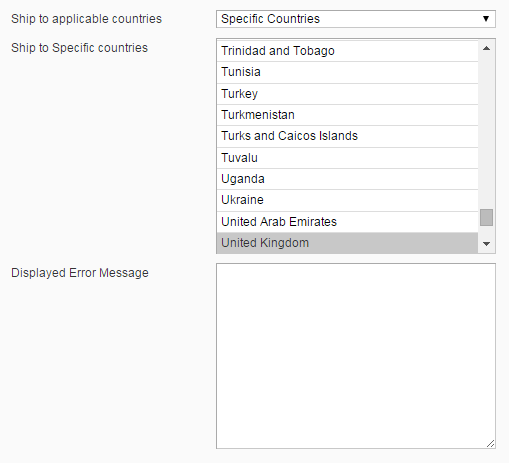Choose Turkey from the countries list
509x463 pixels.
[347, 94]
